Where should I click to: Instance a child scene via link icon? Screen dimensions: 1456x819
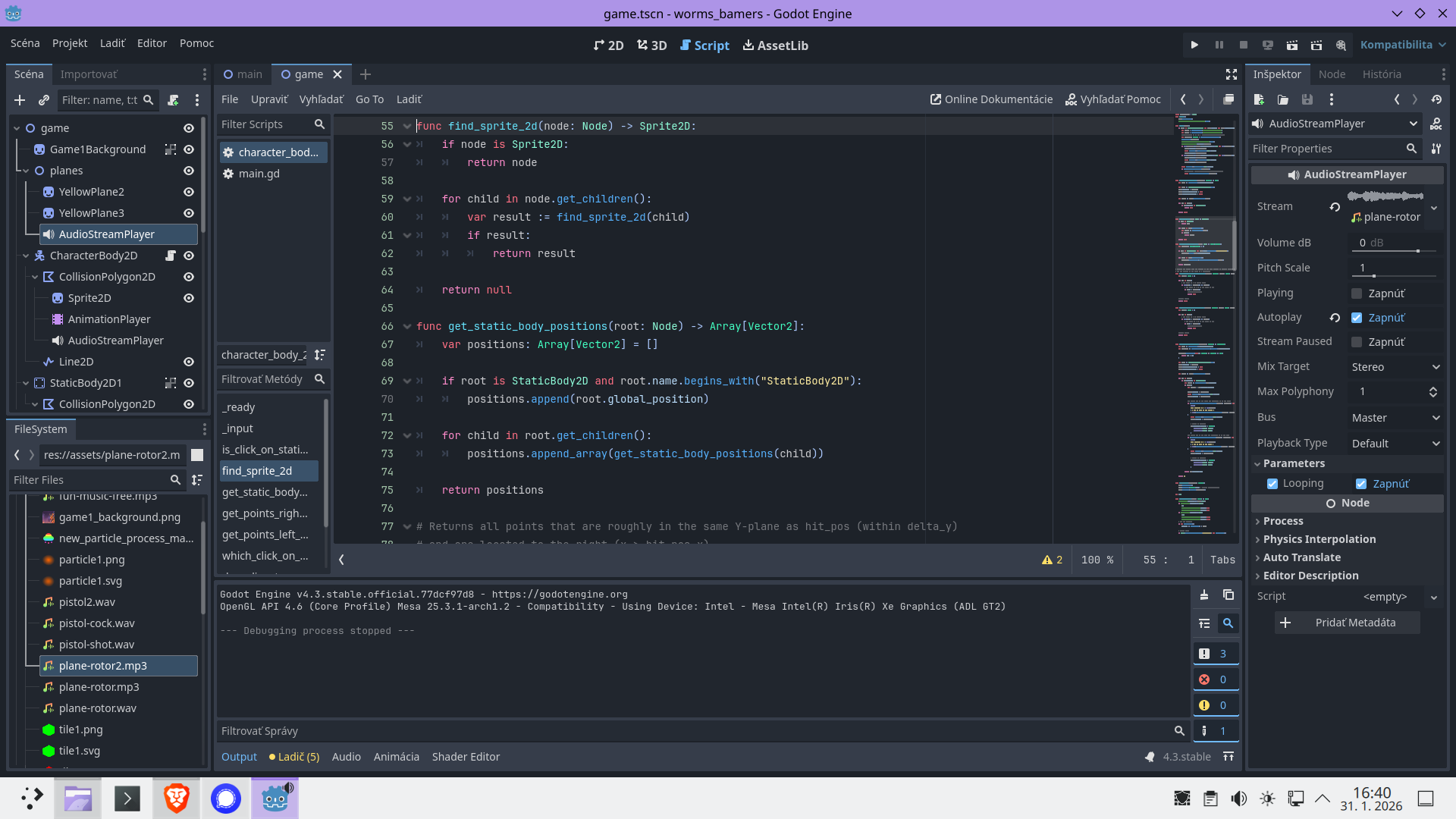pos(44,99)
